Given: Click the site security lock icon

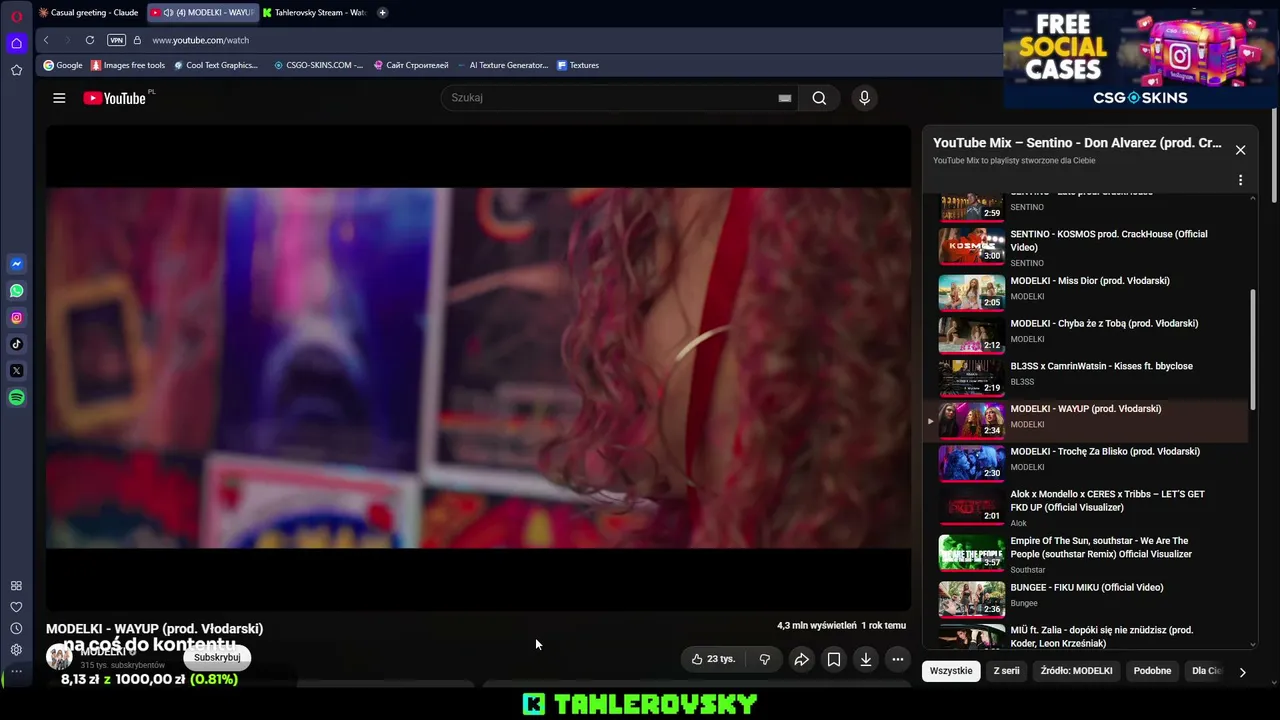Looking at the screenshot, I should pos(137,40).
